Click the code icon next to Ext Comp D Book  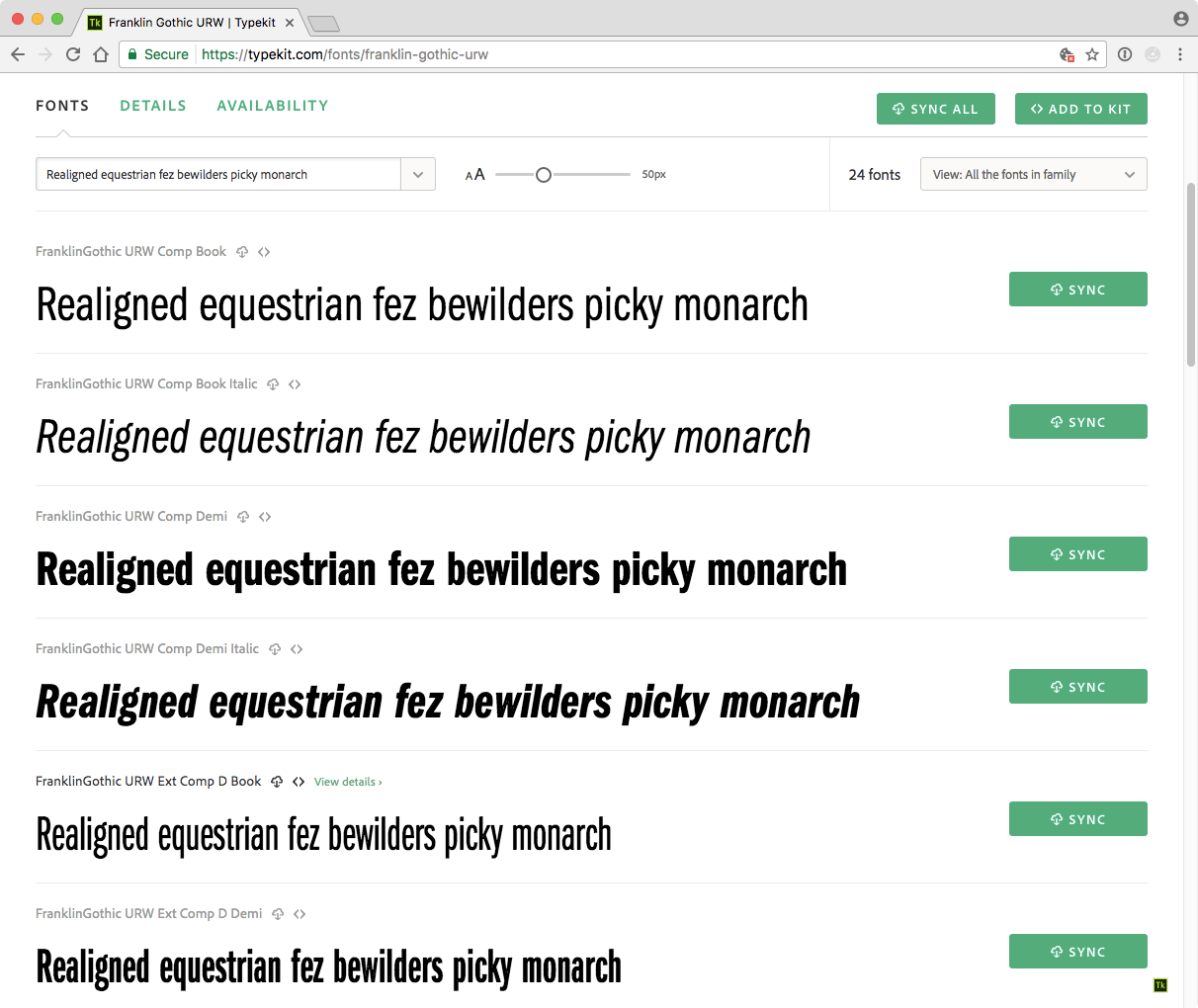pyautogui.click(x=299, y=782)
